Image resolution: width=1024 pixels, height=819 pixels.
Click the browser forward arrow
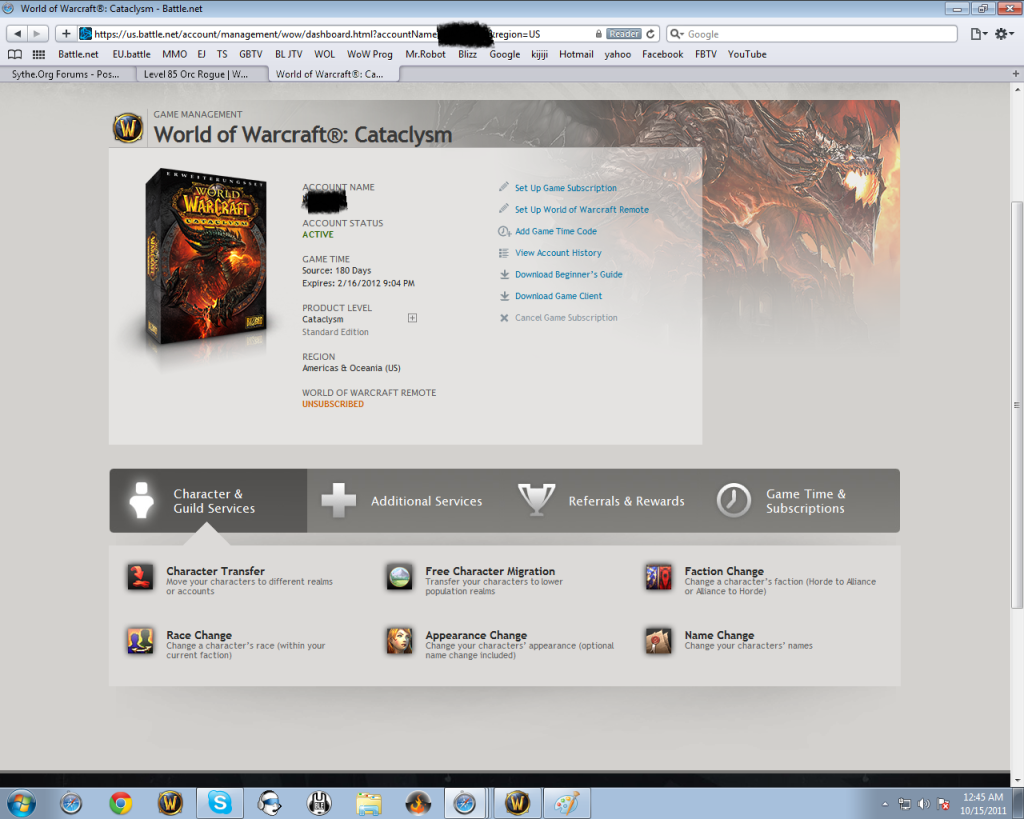pyautogui.click(x=37, y=34)
